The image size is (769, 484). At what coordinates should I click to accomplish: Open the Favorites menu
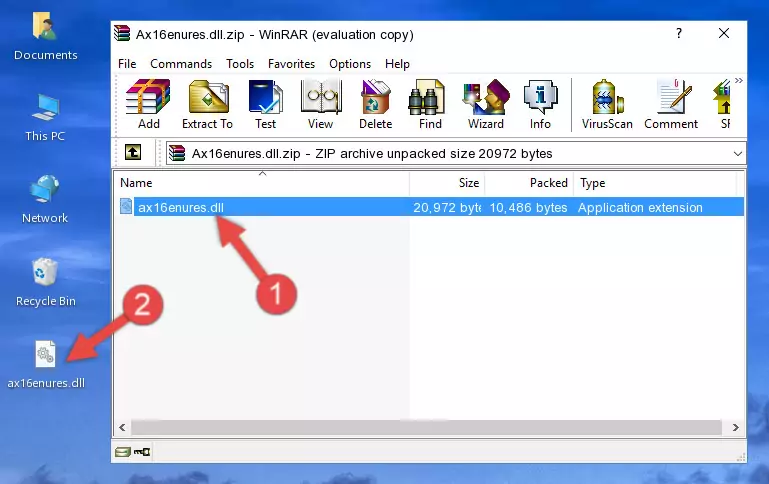pos(291,64)
